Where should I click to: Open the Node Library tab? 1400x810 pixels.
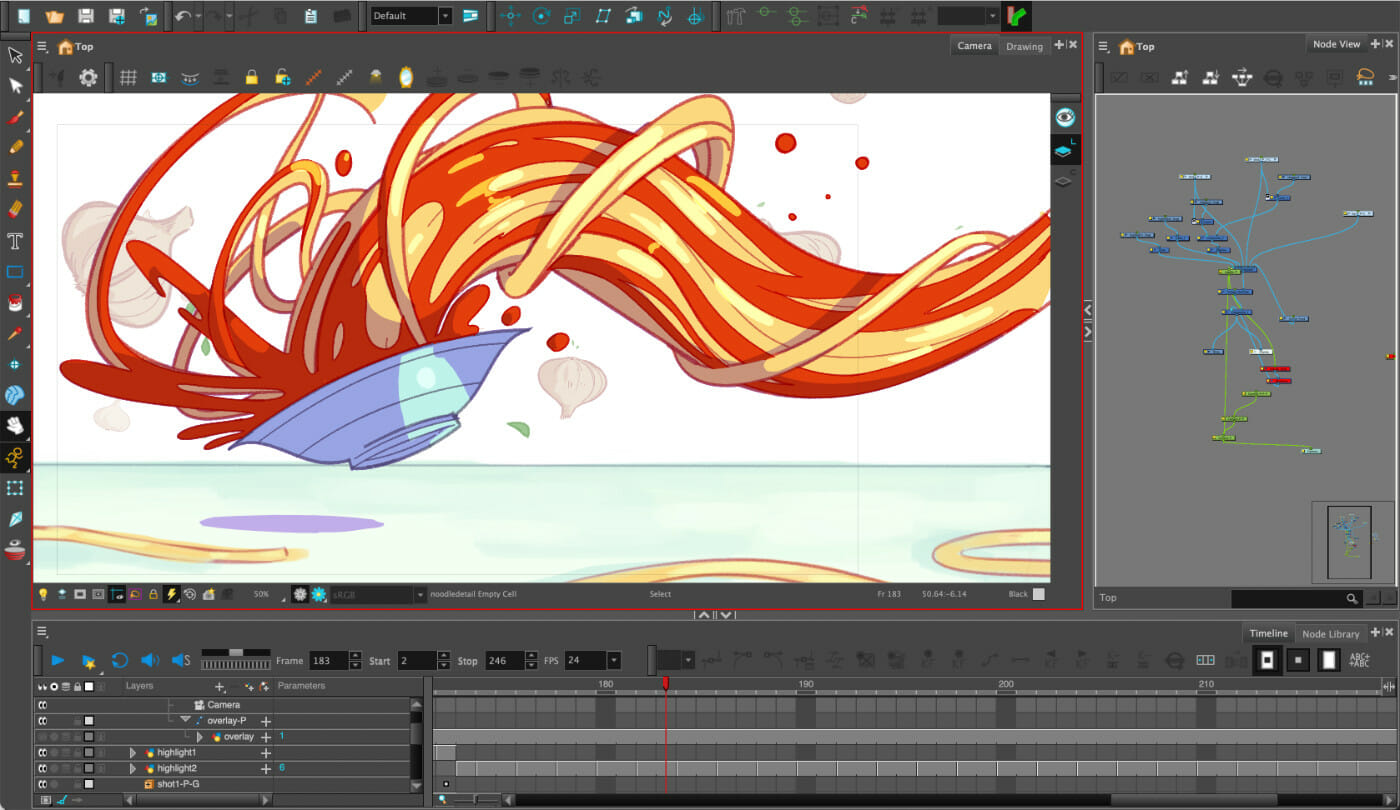pos(1330,633)
